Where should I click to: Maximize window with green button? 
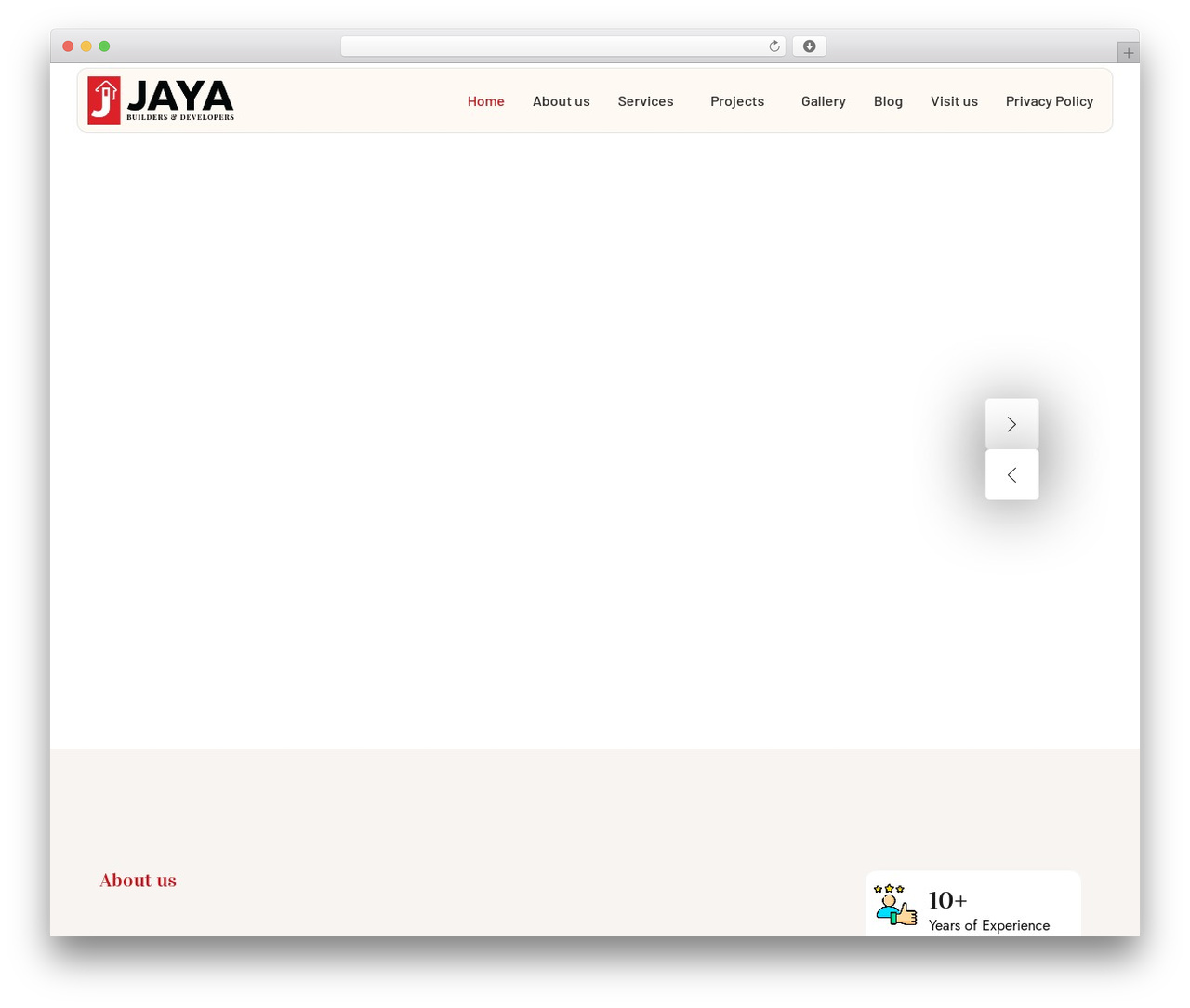(x=104, y=46)
